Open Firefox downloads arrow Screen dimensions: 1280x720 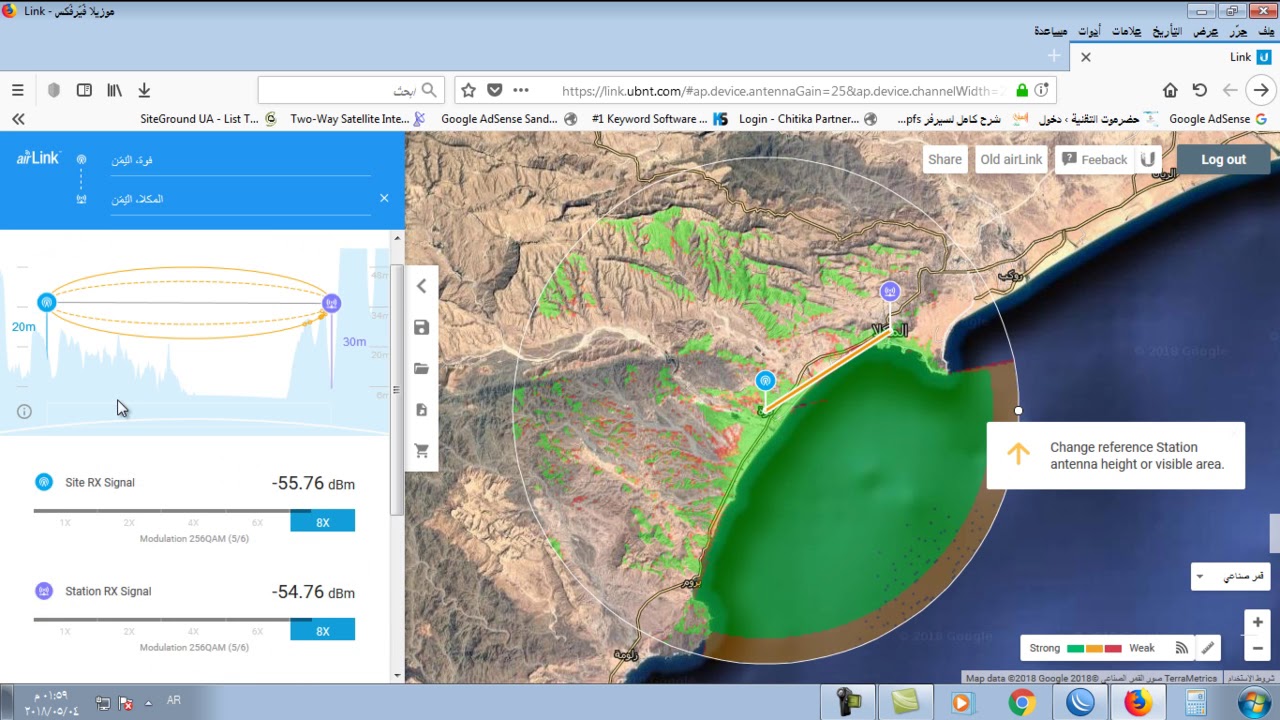(x=144, y=90)
